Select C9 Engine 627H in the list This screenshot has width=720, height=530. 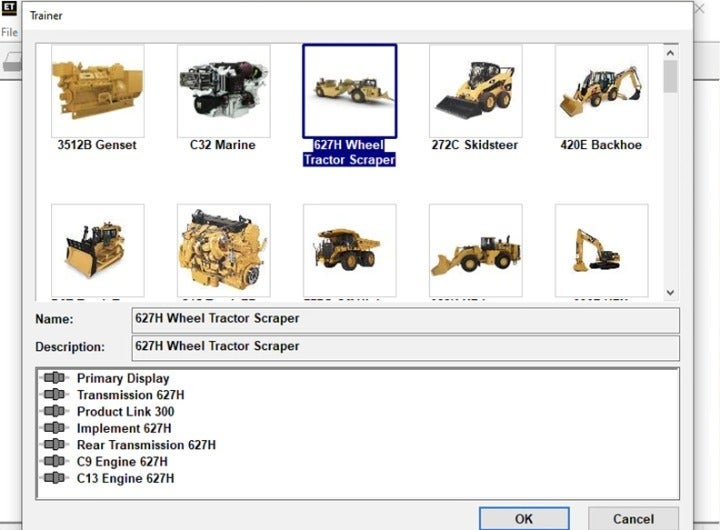click(122, 462)
